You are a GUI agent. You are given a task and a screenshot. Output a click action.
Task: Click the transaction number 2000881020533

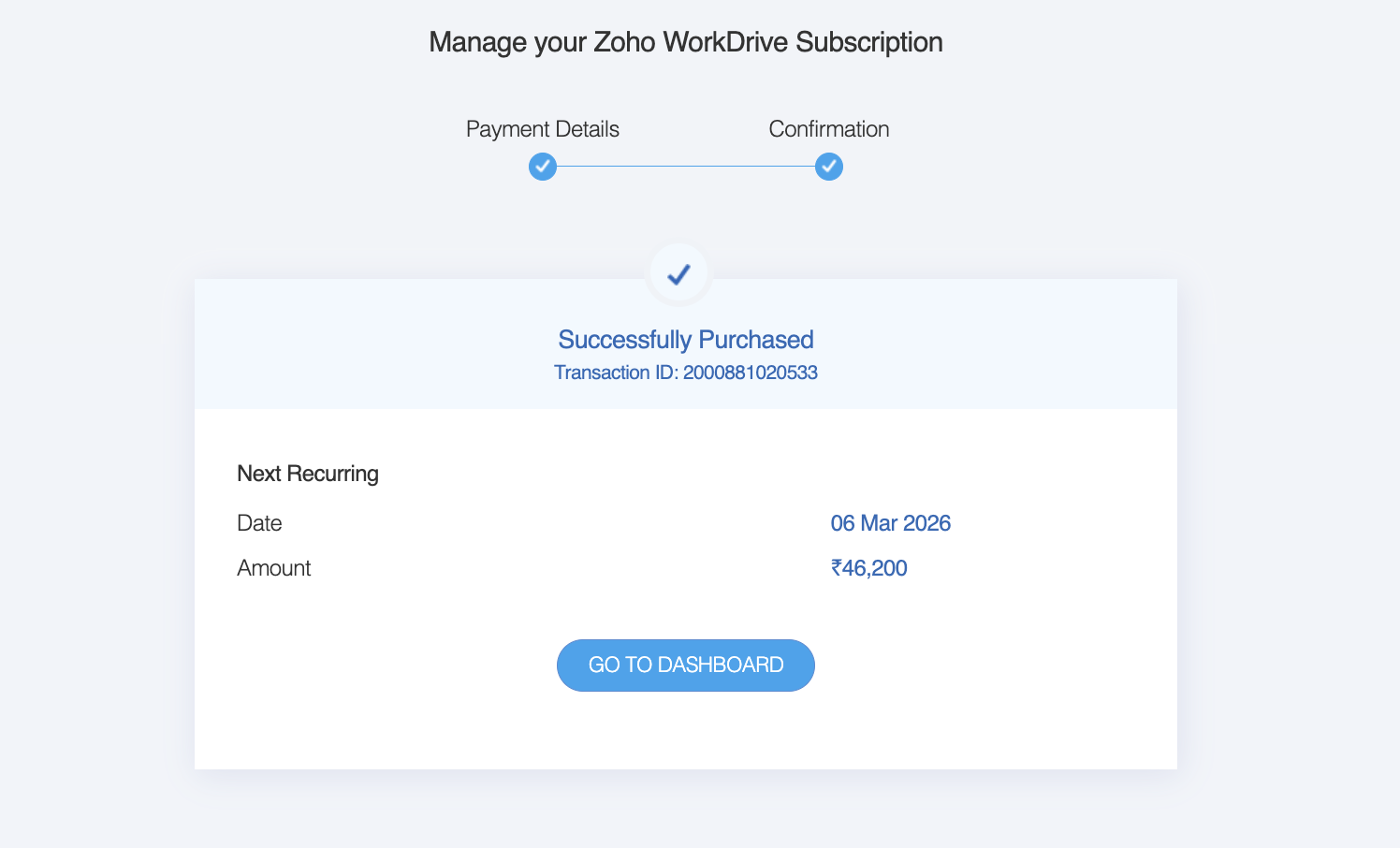click(751, 373)
